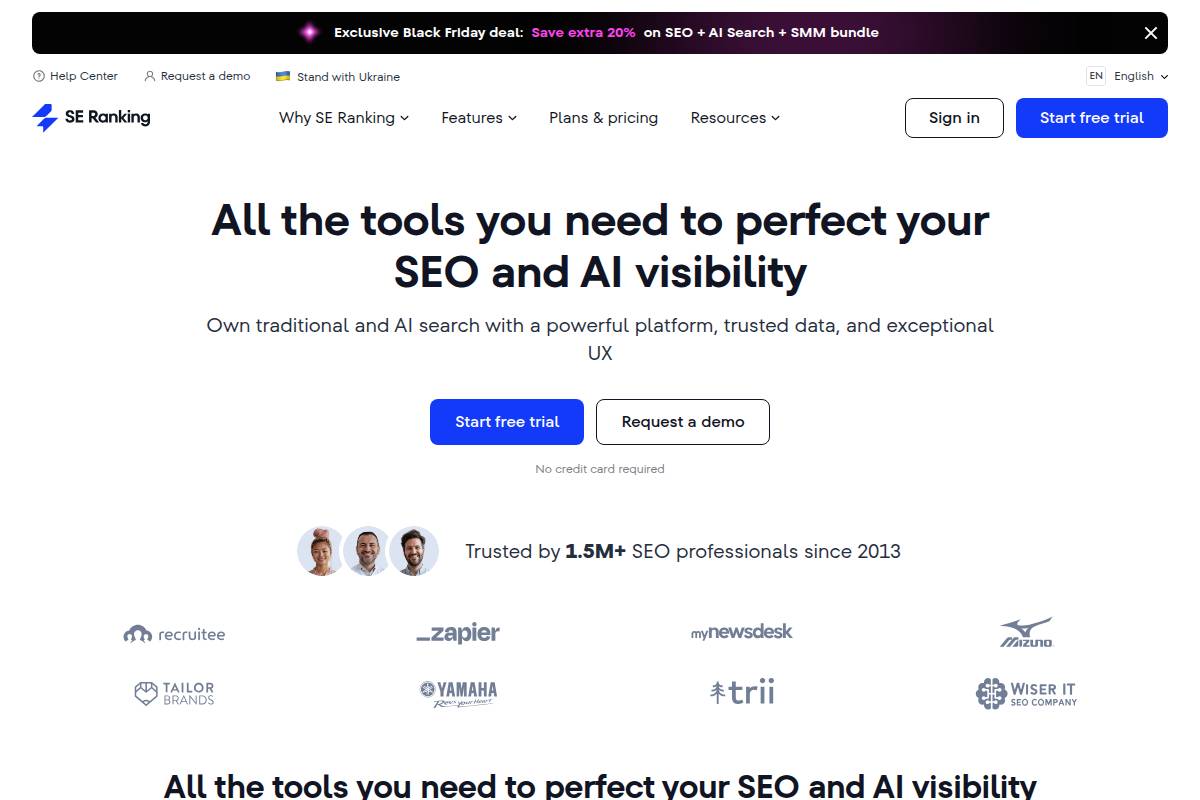
Task: Expand the Why SE Ranking menu
Action: pos(344,118)
